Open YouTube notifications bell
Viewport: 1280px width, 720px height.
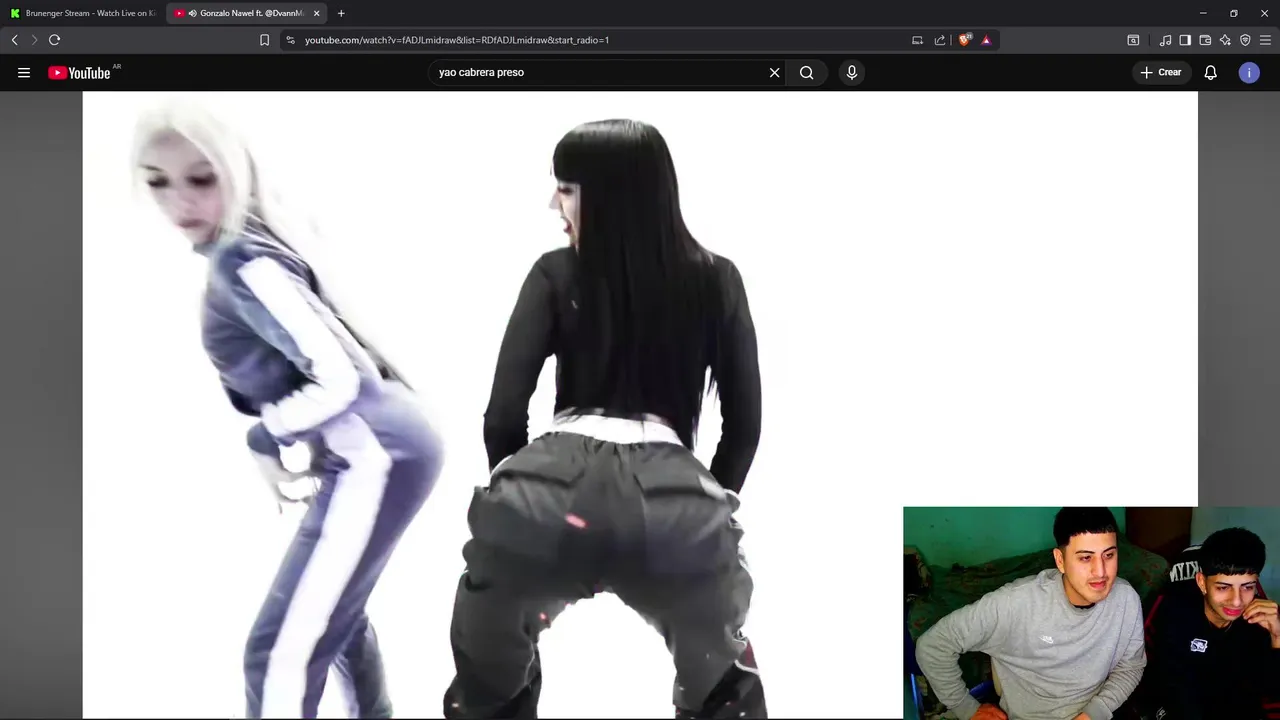click(1210, 72)
